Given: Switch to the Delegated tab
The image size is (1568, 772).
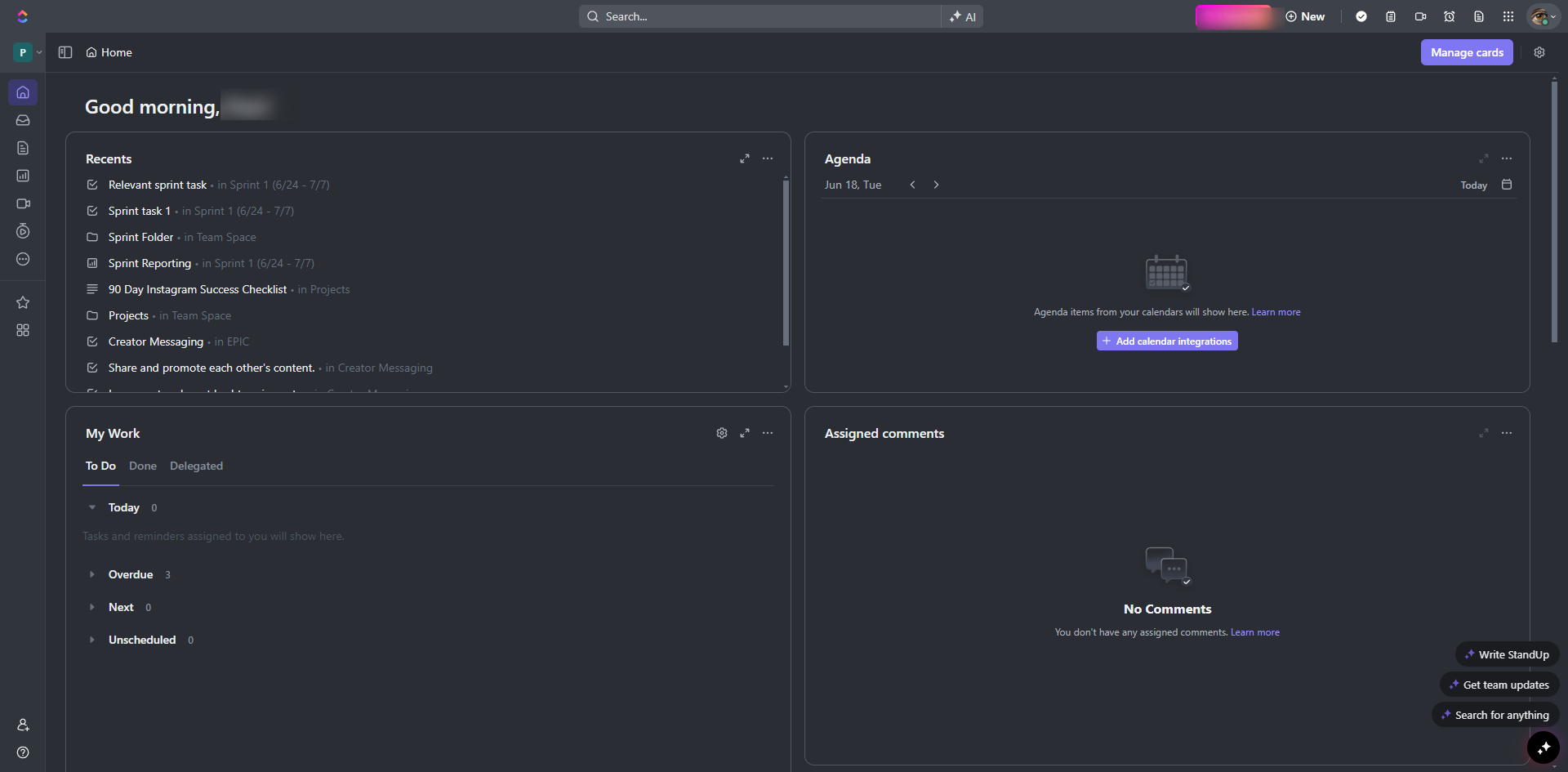Looking at the screenshot, I should (x=196, y=466).
